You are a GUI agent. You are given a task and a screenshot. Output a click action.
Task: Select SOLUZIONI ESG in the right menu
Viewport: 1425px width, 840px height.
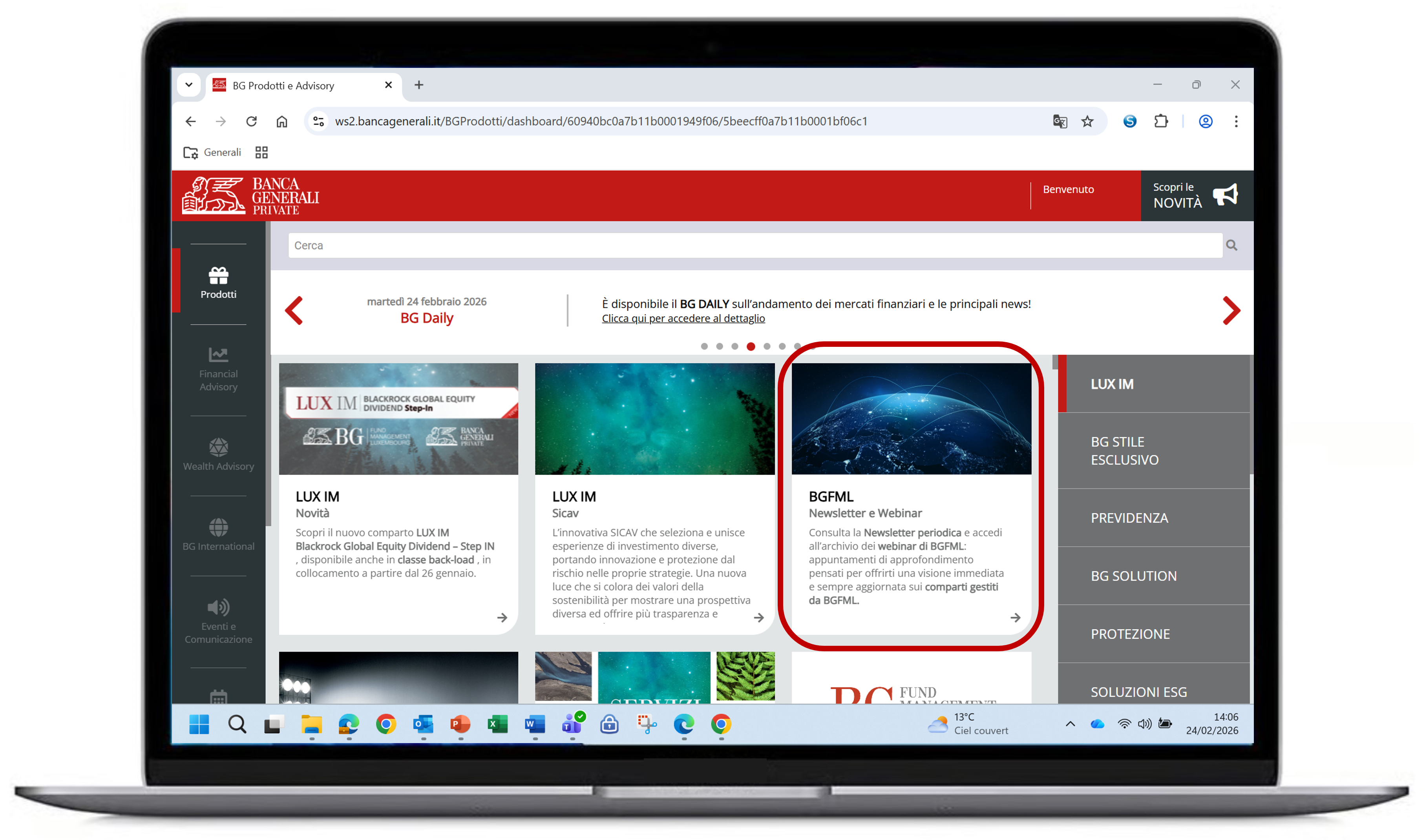1154,684
